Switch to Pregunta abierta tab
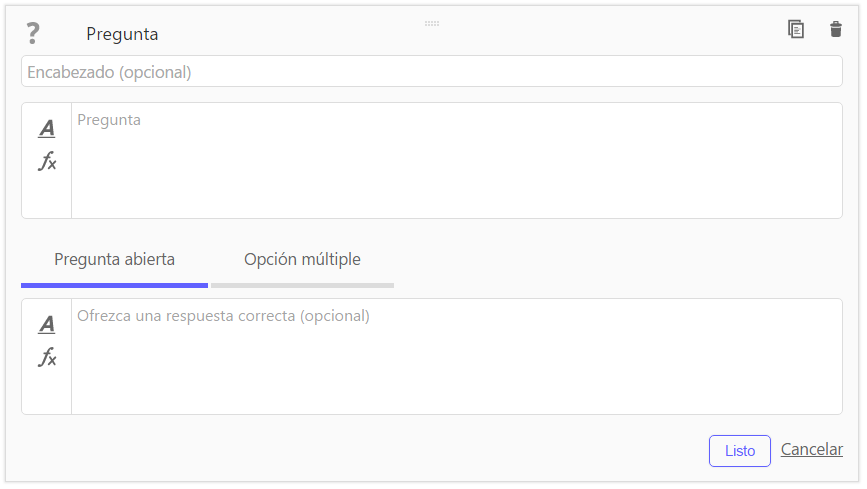 click(114, 259)
